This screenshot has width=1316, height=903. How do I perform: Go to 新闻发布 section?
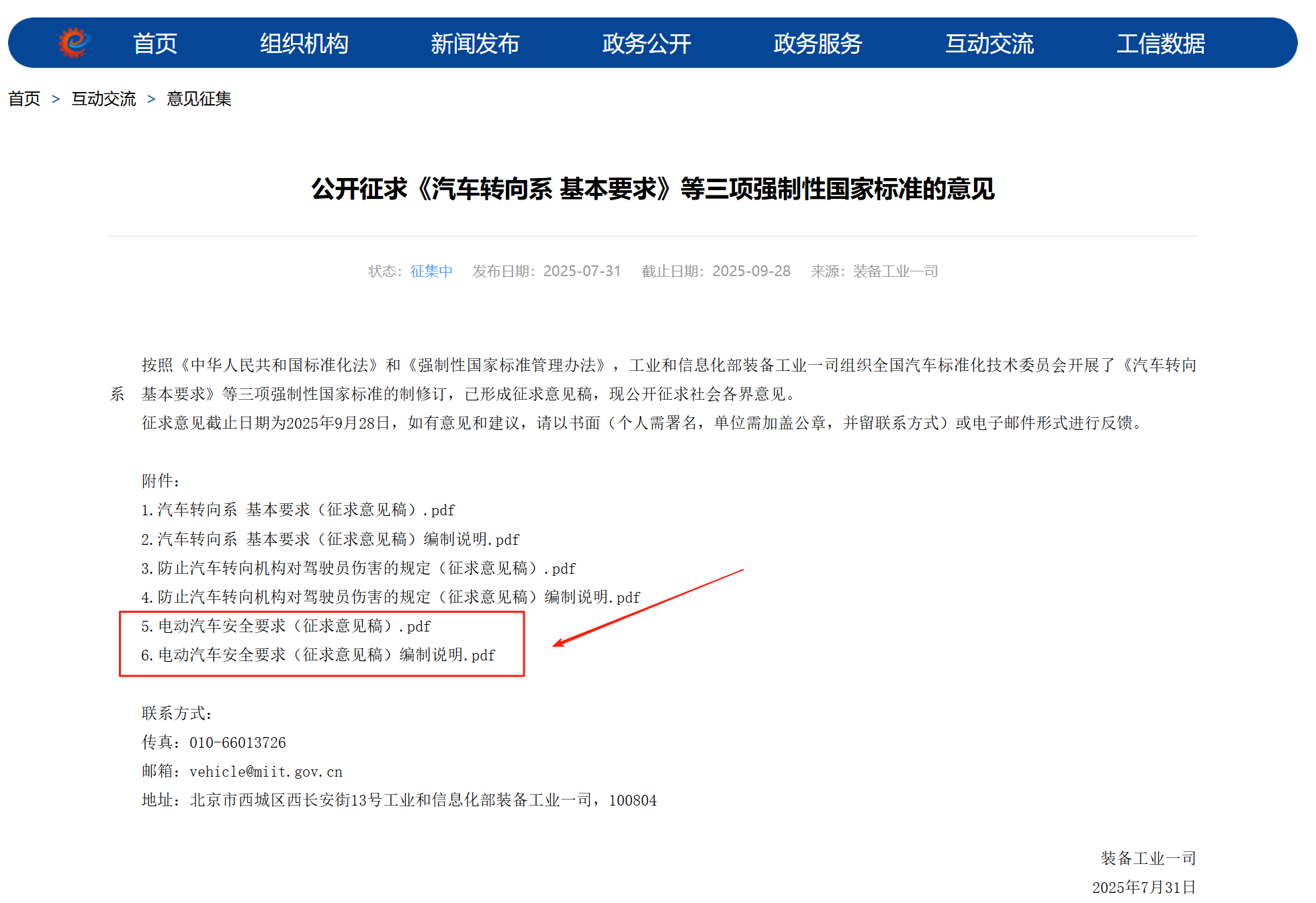(475, 44)
